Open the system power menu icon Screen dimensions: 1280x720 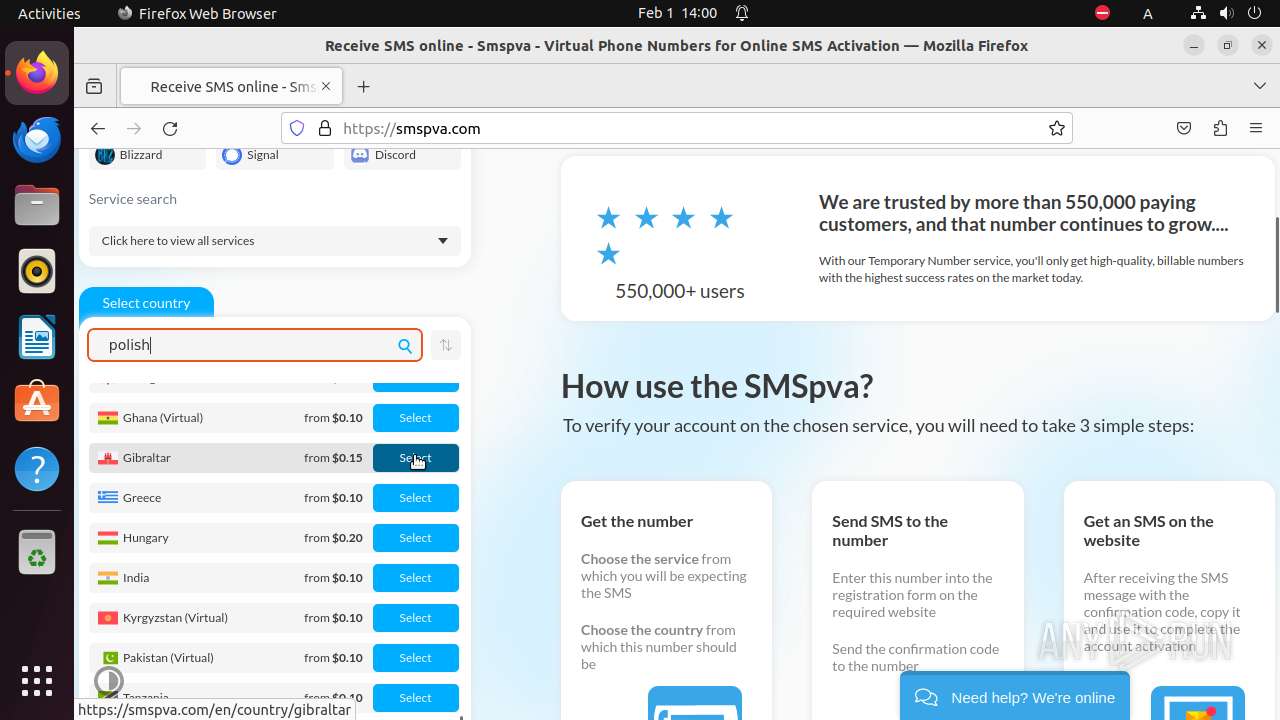click(x=1256, y=13)
